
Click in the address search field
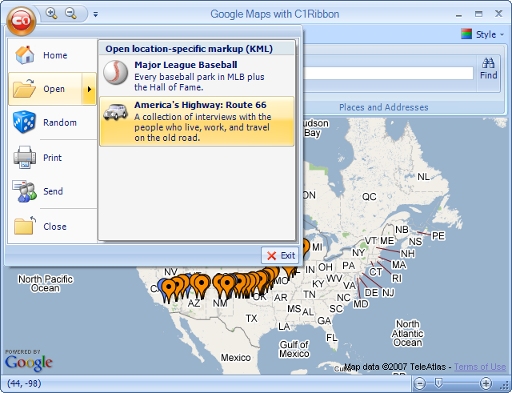pos(388,73)
